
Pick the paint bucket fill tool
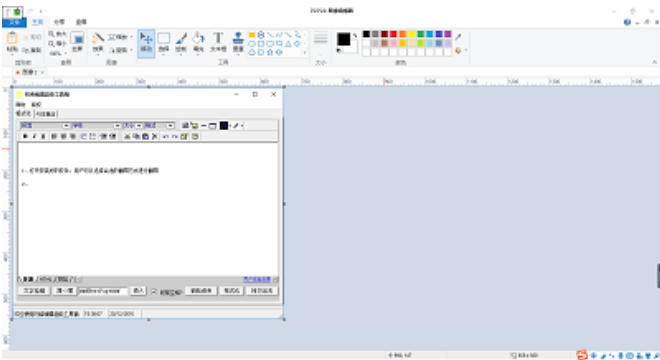point(198,42)
